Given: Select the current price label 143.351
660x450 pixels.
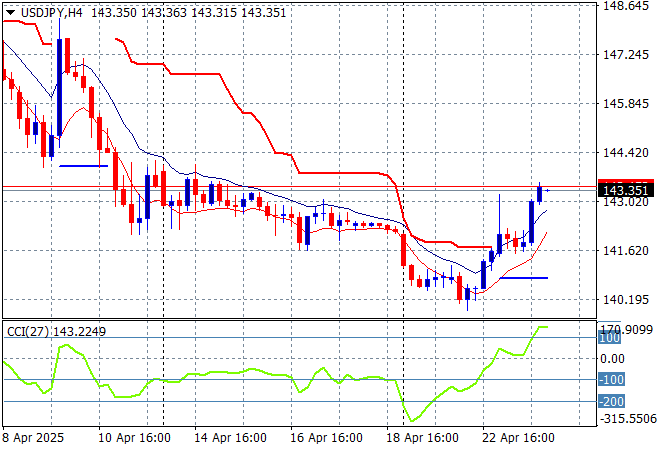Looking at the screenshot, I should pyautogui.click(x=625, y=191).
